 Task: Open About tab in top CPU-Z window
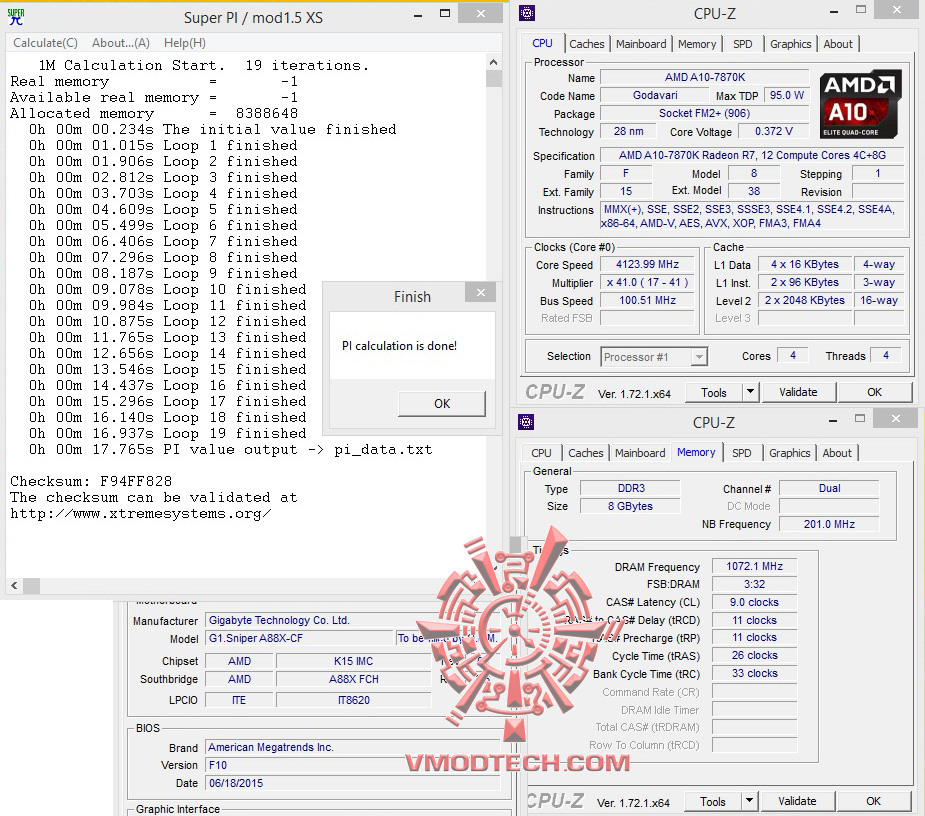(x=838, y=44)
